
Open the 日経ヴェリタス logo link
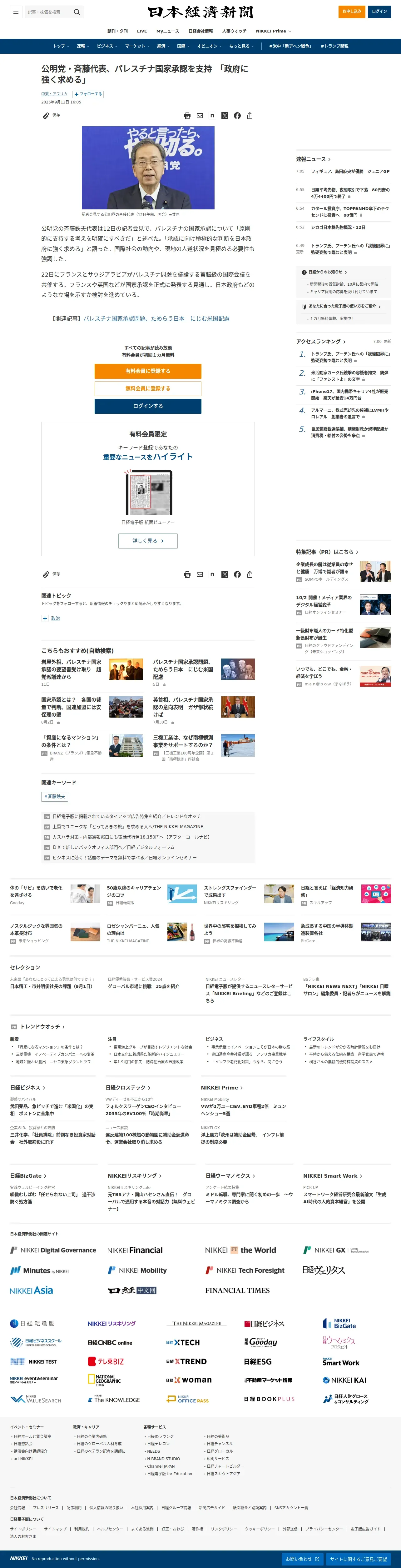[324, 1270]
